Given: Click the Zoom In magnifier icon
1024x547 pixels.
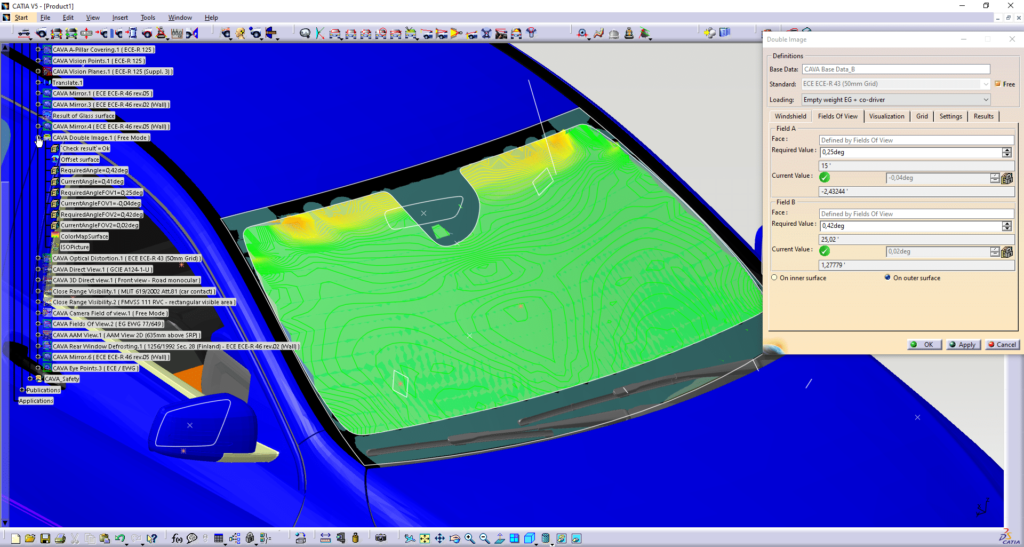Looking at the screenshot, I should click(x=470, y=539).
